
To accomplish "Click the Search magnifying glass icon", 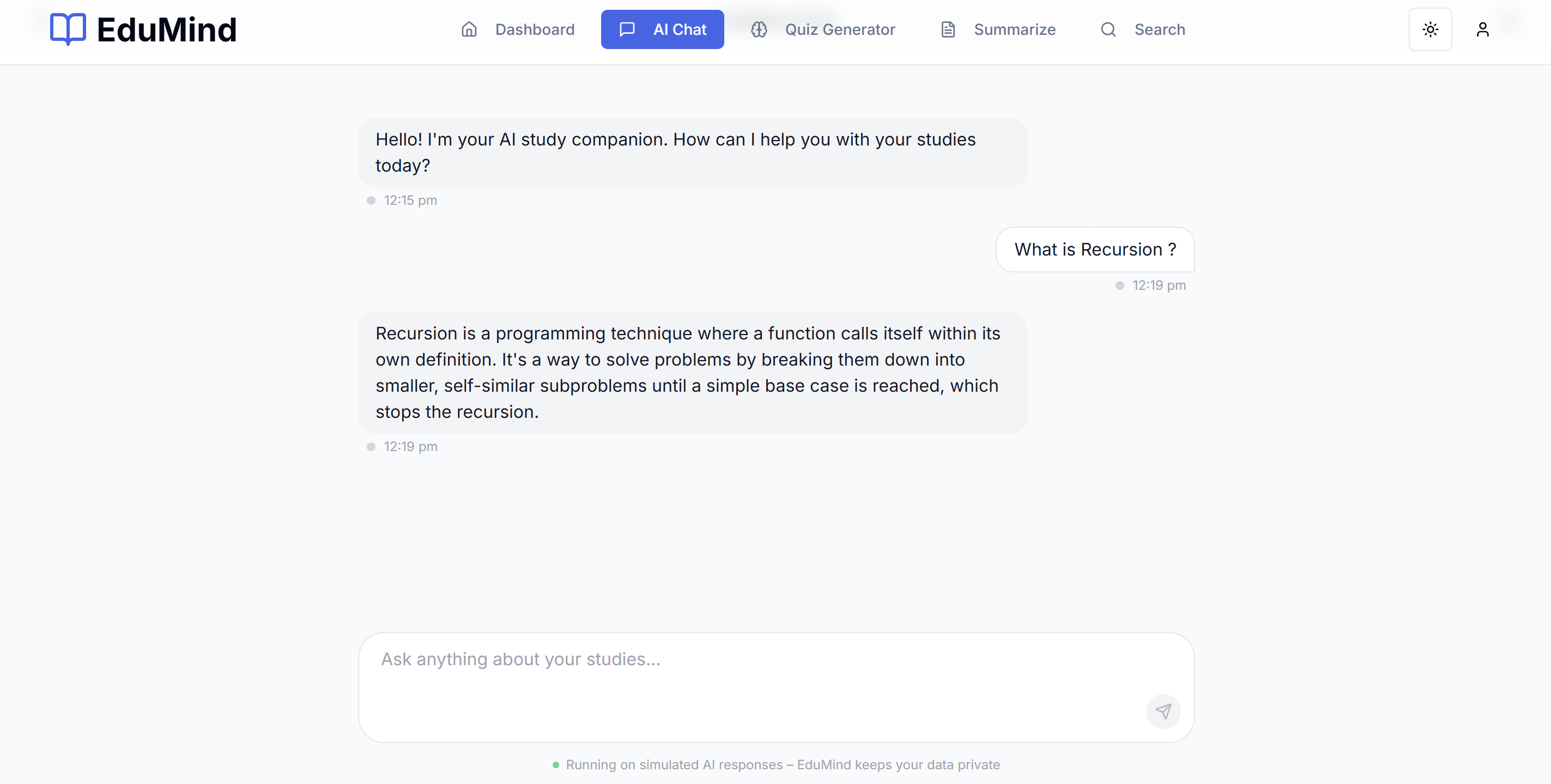I will (1108, 29).
